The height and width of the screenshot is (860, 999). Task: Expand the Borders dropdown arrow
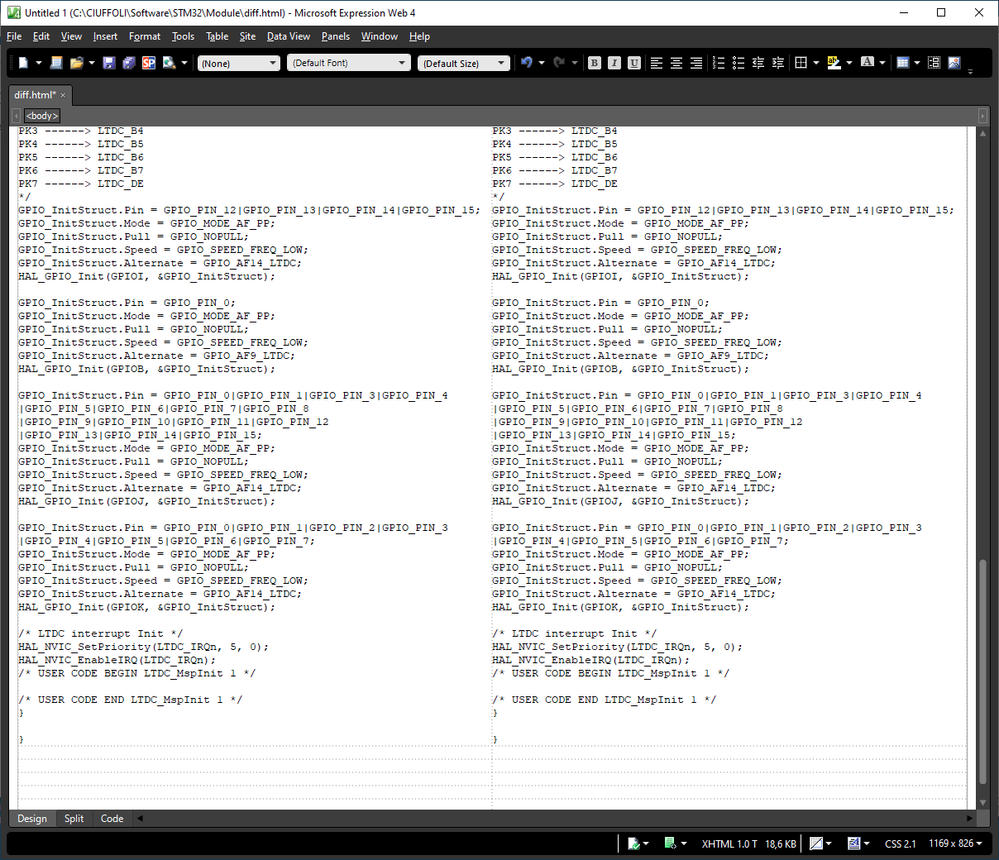(816, 63)
